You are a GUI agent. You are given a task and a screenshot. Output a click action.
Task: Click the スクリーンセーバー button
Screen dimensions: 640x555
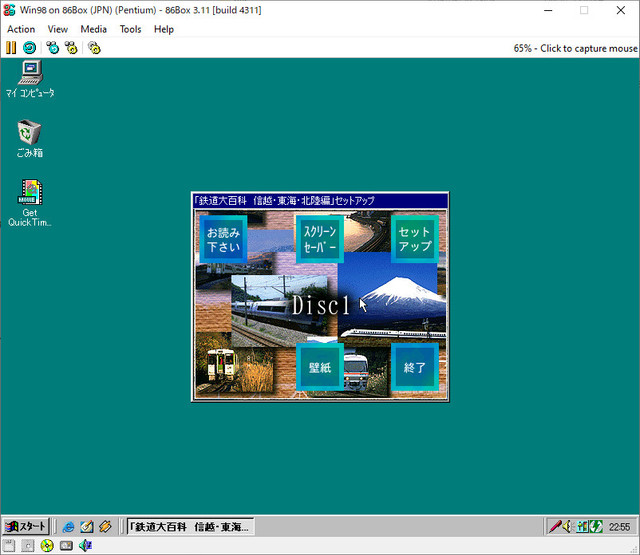(320, 239)
